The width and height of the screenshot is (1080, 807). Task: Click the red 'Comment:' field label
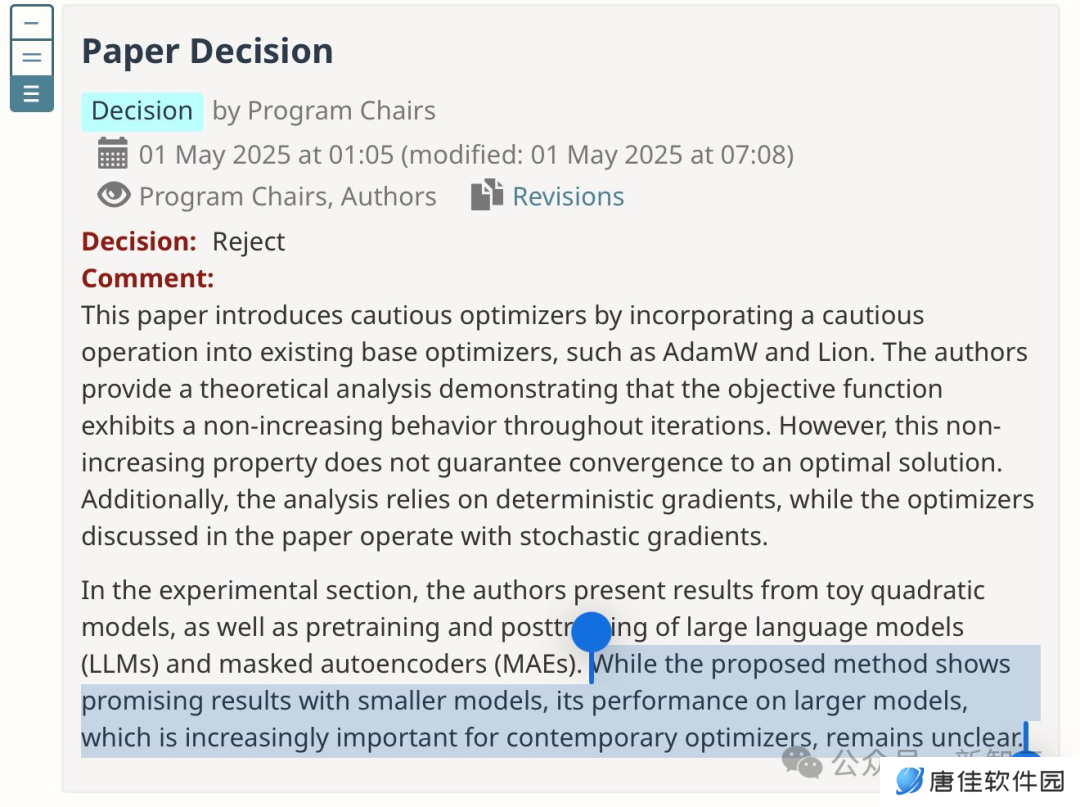tap(148, 279)
